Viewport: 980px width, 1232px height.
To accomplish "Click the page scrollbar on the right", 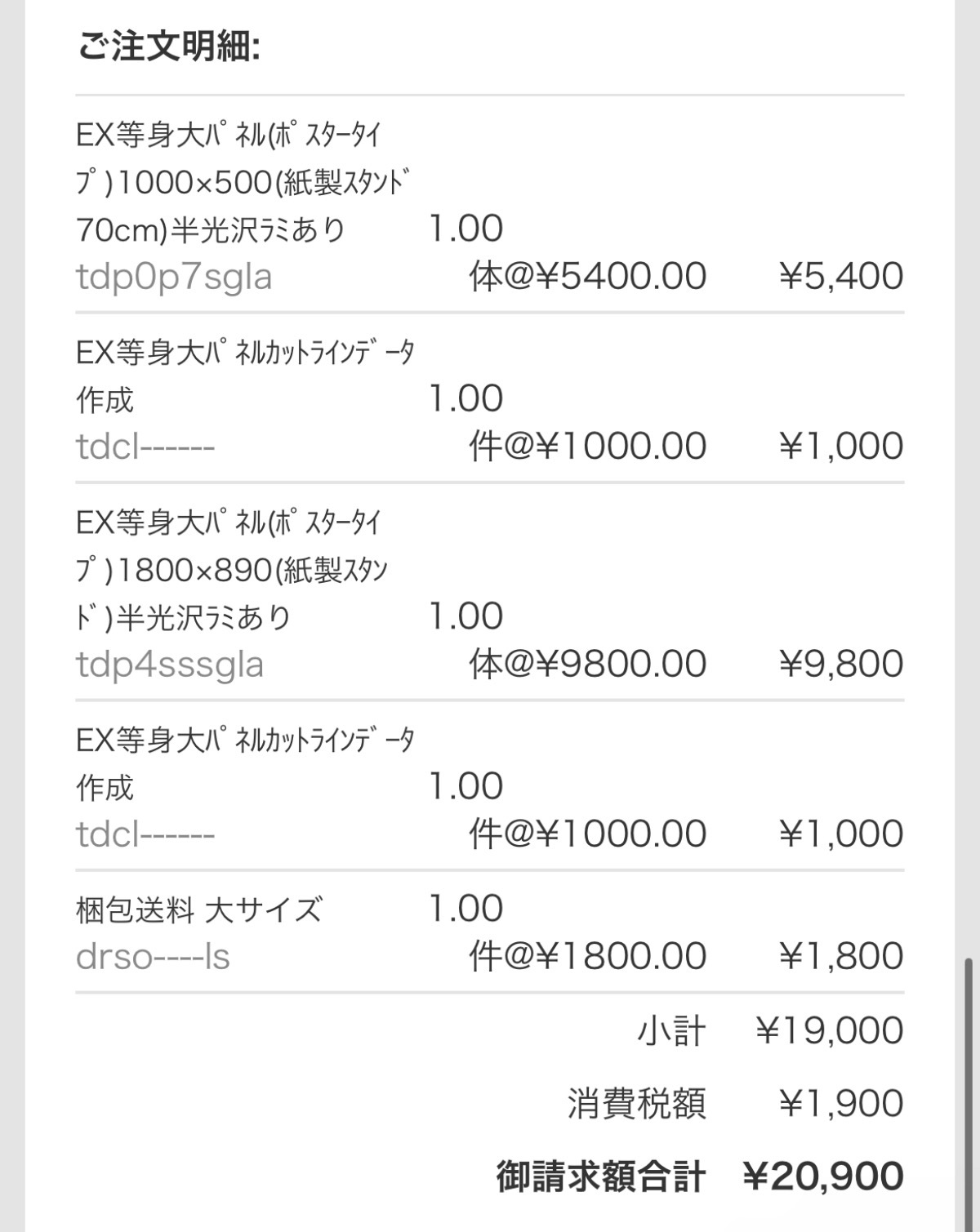I will pyautogui.click(x=970, y=1094).
